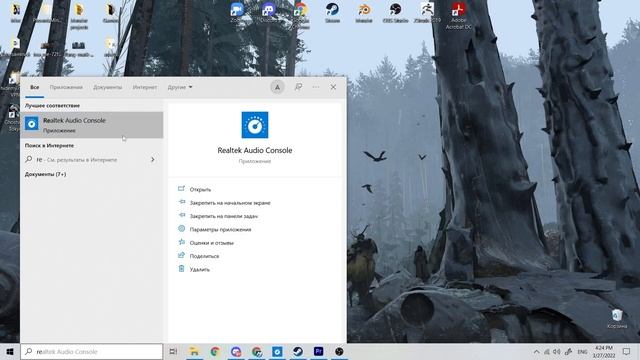Image resolution: width=640 pixels, height=360 pixels.
Task: Open the Adobe Acrobat DC desktop shortcut
Action: [x=458, y=15]
